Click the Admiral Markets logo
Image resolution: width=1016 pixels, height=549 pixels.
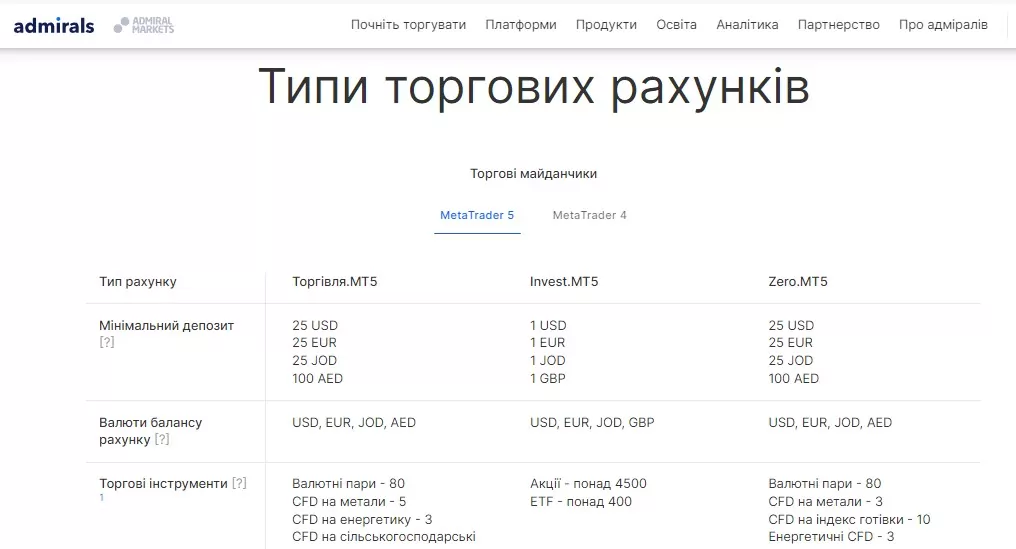pyautogui.click(x=144, y=25)
